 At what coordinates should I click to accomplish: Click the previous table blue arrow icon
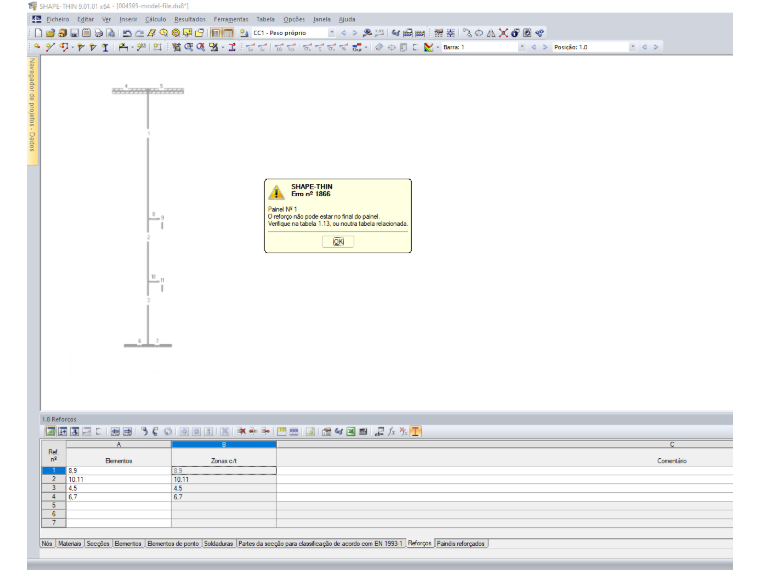pyautogui.click(x=115, y=431)
